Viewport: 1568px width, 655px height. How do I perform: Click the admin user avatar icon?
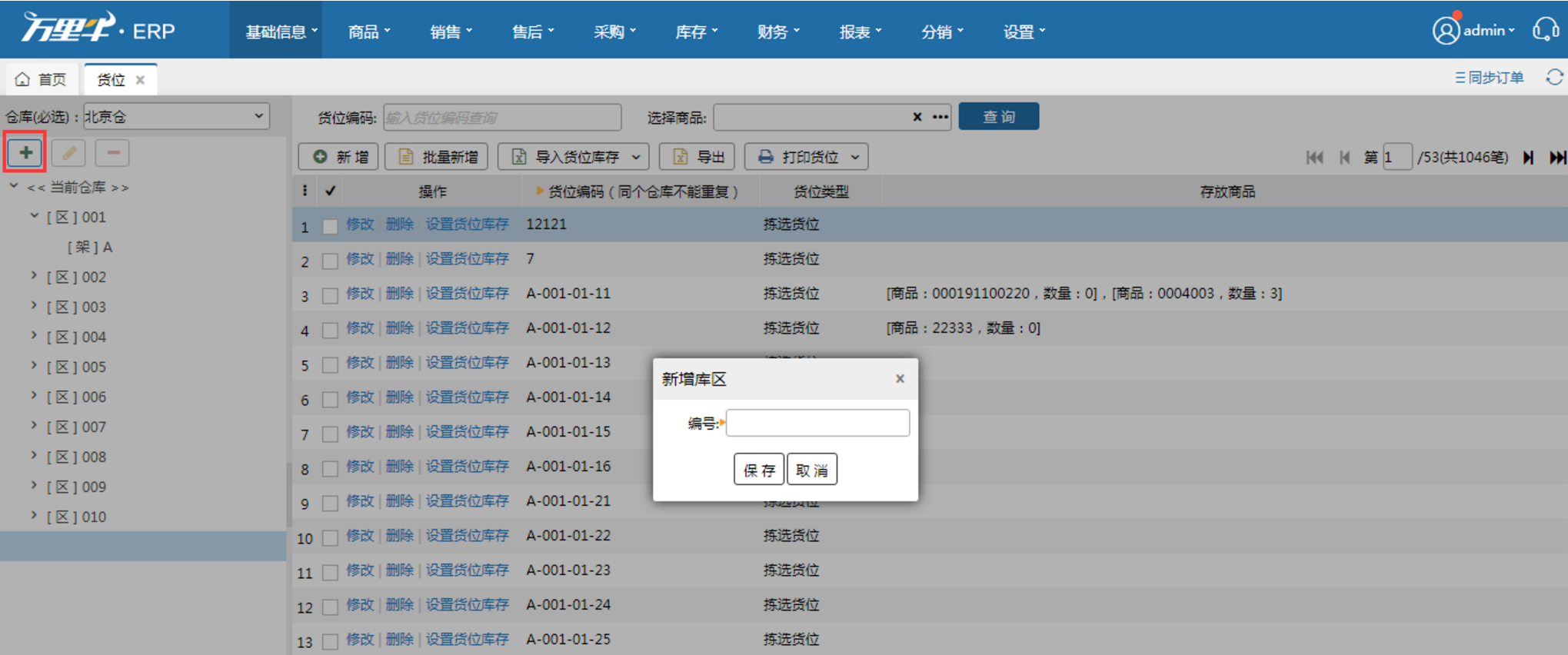(1446, 31)
